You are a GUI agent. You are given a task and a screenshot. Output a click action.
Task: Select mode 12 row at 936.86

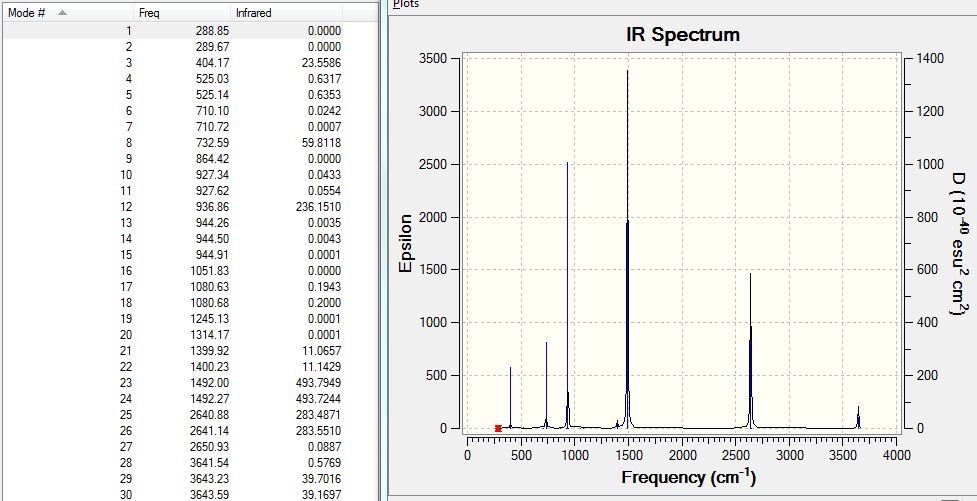[173, 207]
